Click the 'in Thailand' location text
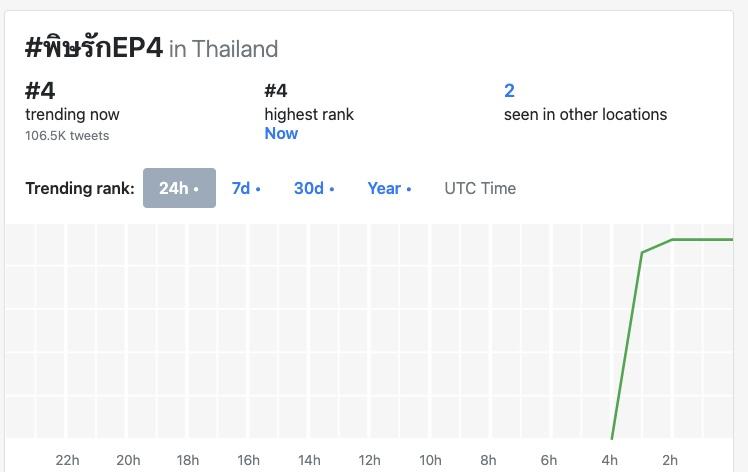 [223, 49]
